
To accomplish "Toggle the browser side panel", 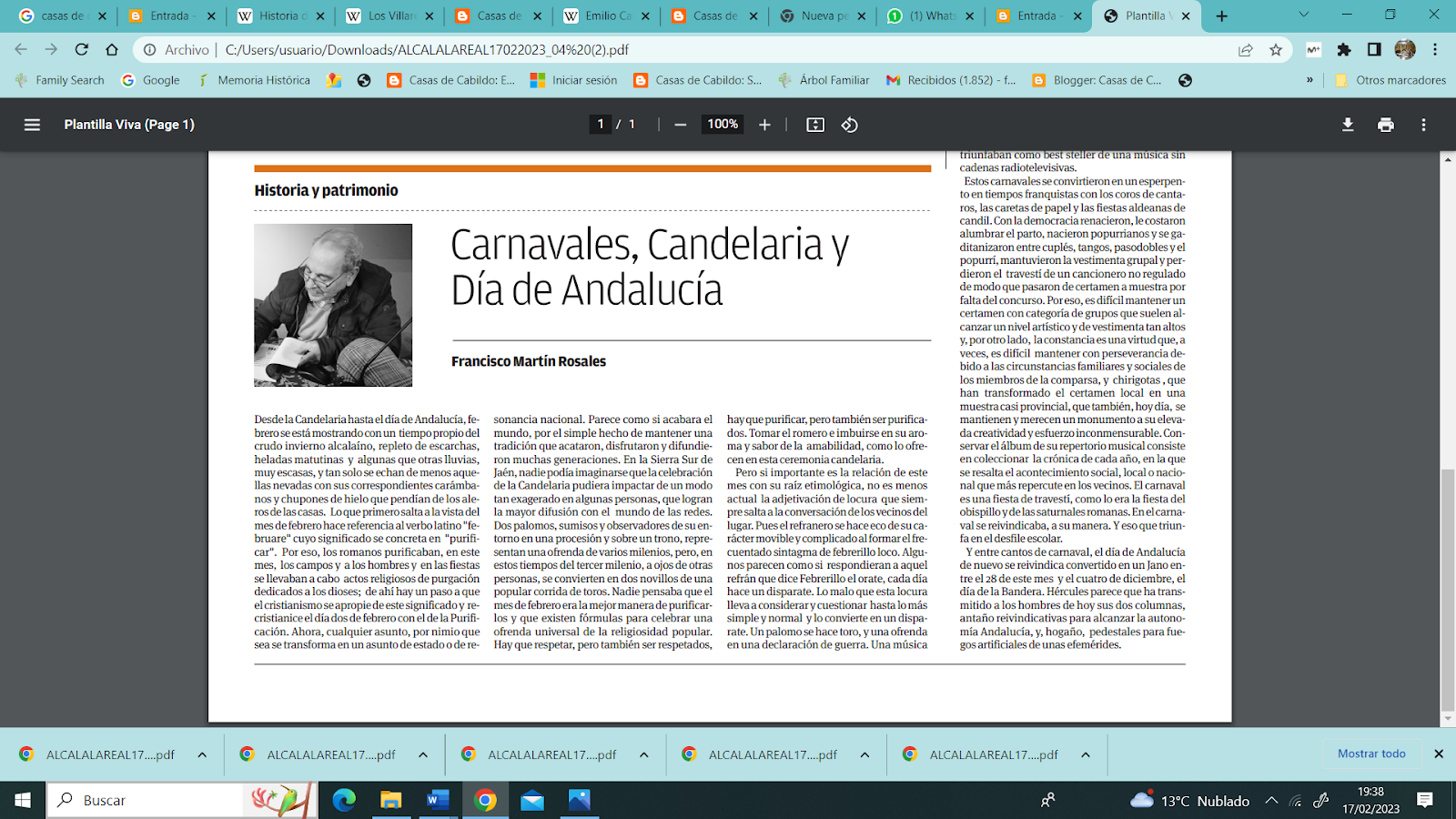I will [1374, 50].
